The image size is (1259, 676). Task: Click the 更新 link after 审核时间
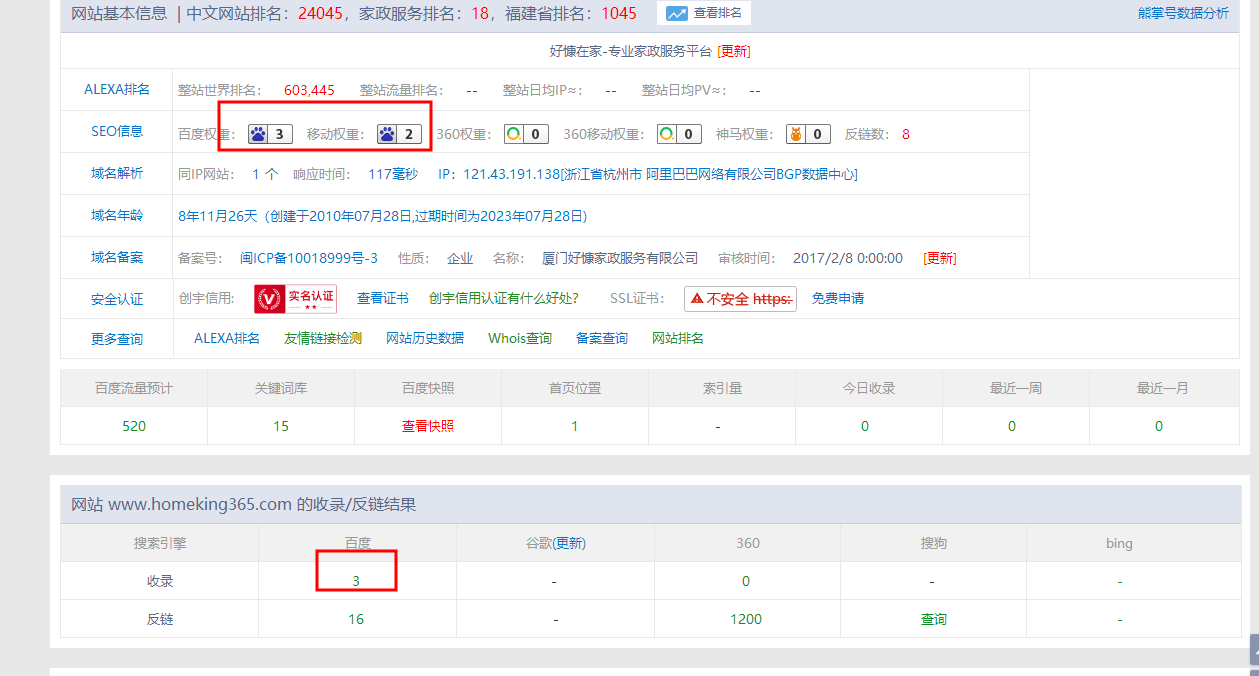[x=940, y=258]
